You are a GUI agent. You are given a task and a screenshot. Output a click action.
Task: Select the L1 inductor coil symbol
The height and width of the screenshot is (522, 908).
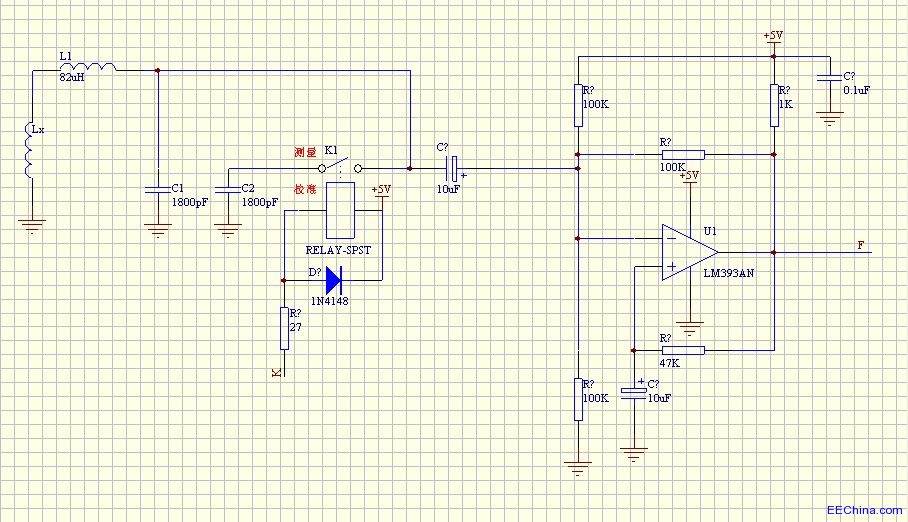pyautogui.click(x=88, y=67)
